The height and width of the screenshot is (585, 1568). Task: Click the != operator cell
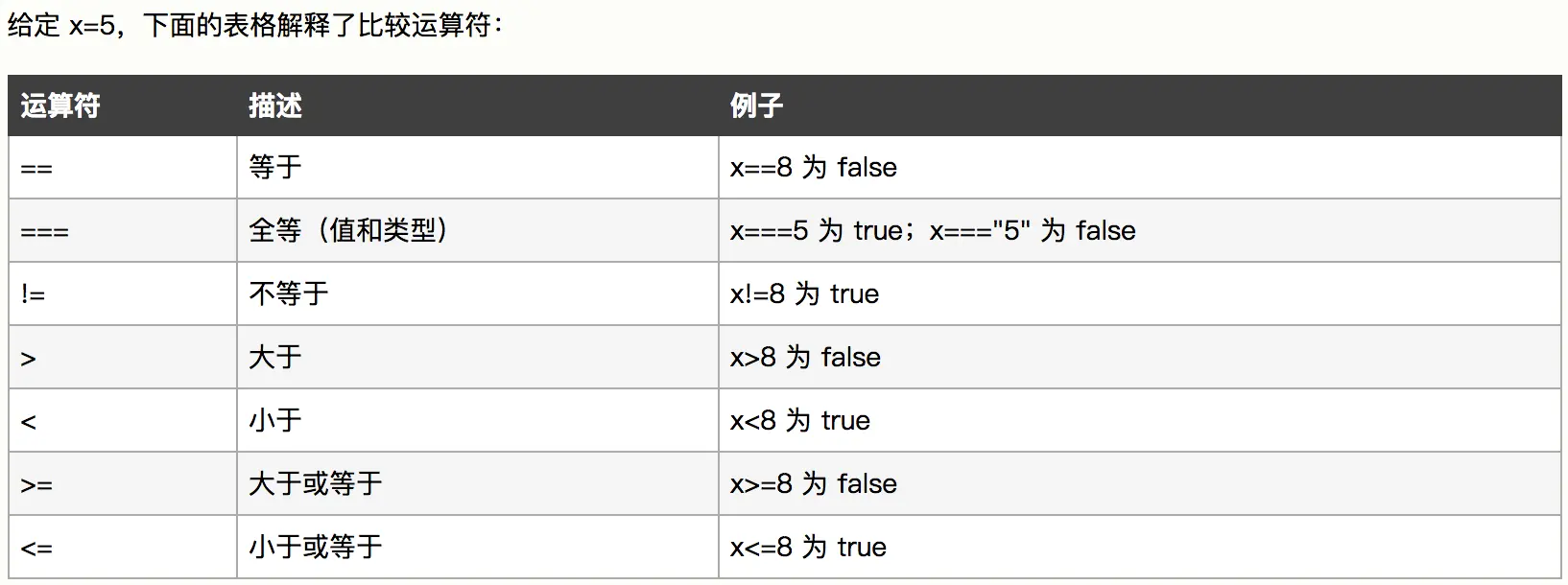[33, 294]
